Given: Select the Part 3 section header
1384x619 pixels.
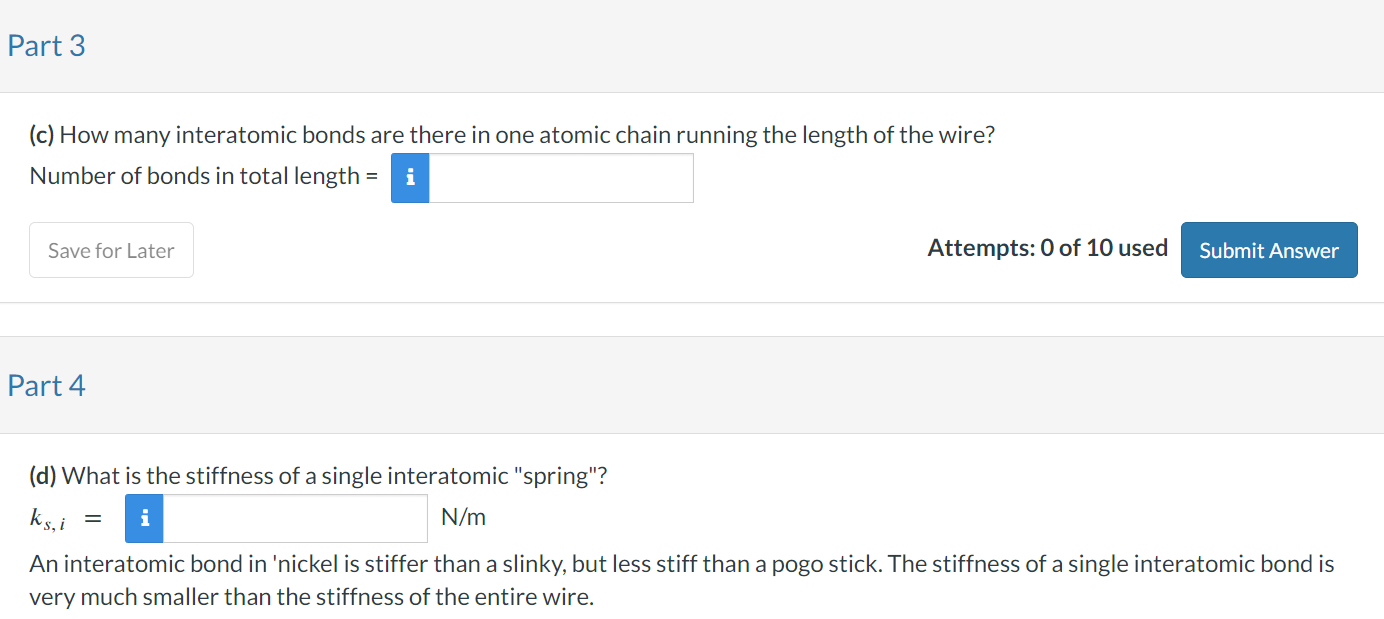Looking at the screenshot, I should tap(46, 45).
